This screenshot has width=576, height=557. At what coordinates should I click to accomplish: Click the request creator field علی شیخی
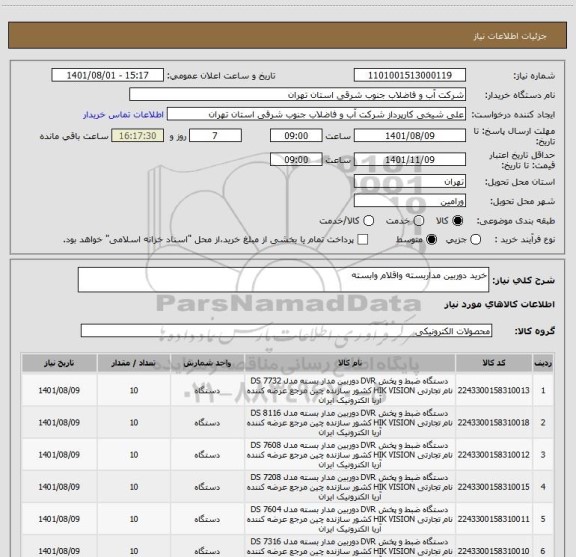(316, 115)
